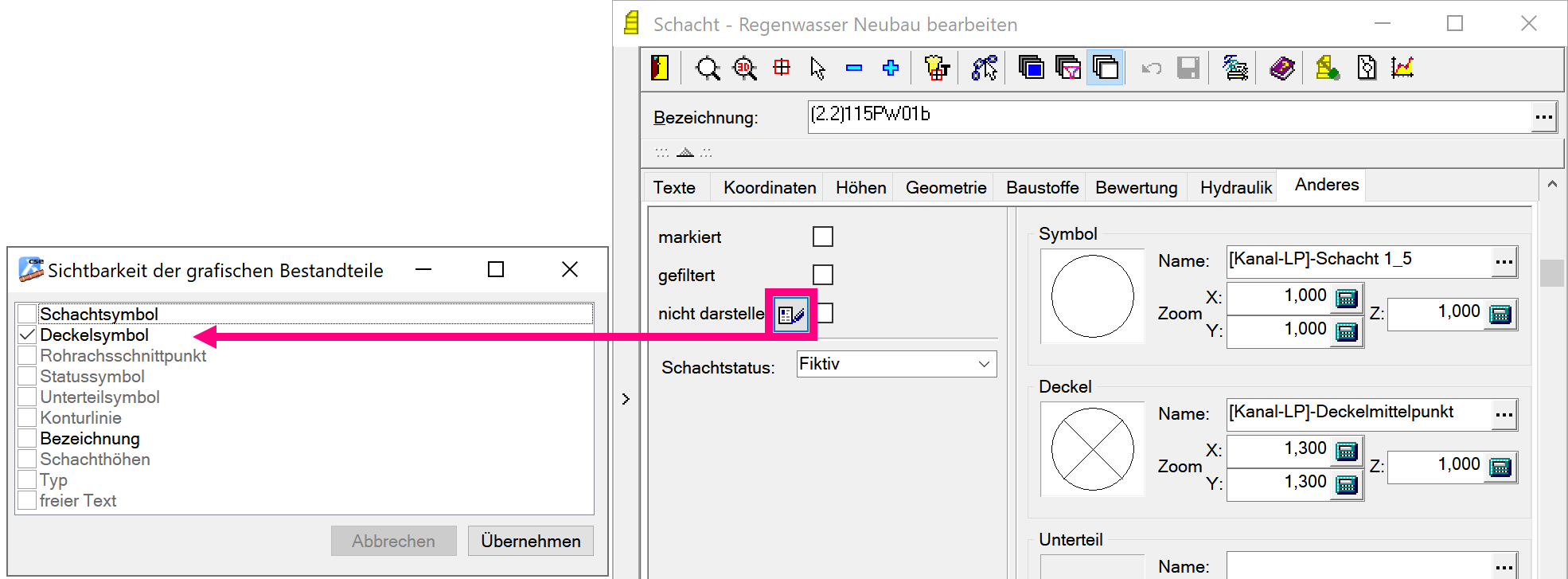Open the purple help book icon
Screen dimensions: 1568x579
(x=1281, y=68)
